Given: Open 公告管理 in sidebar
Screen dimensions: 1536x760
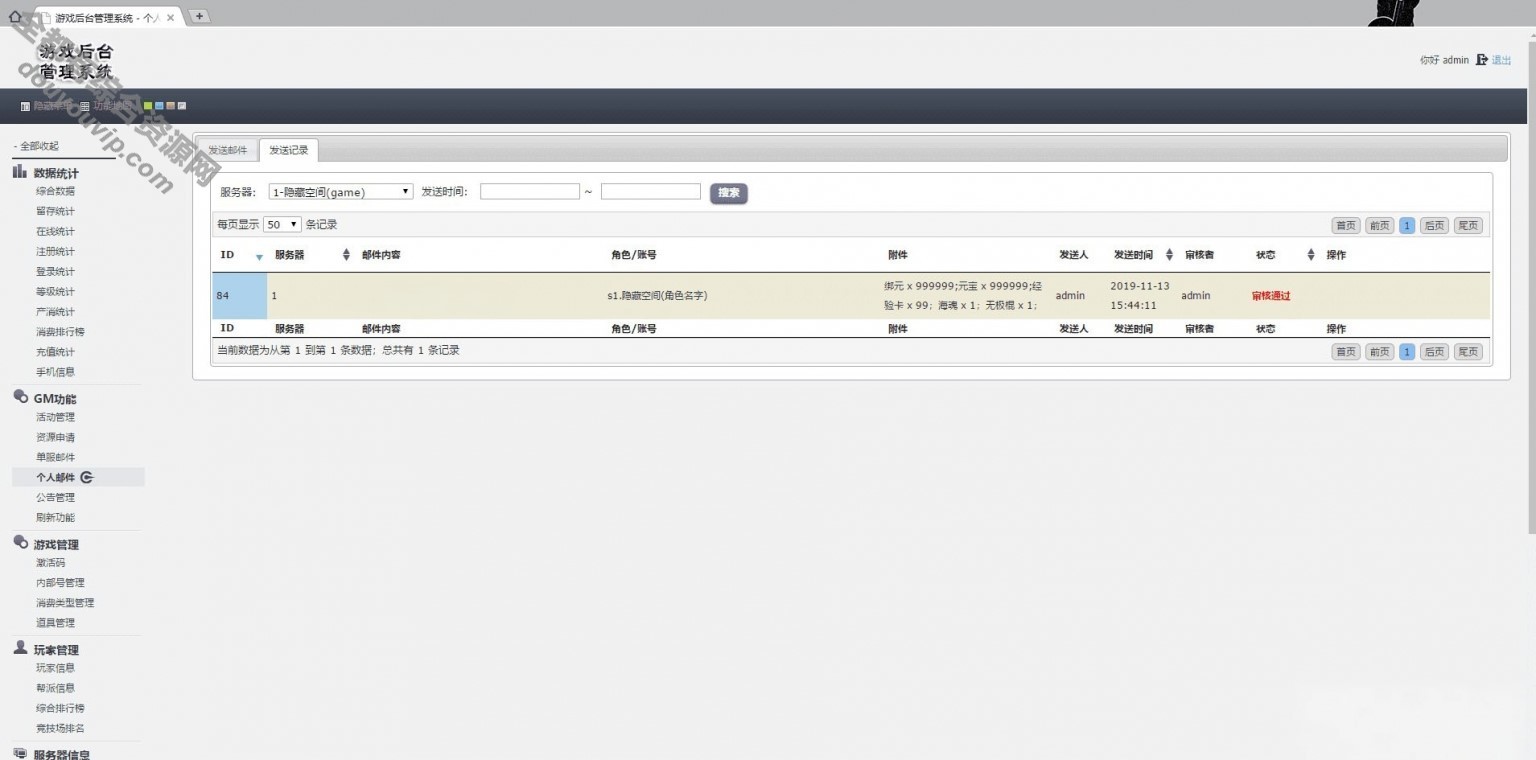Looking at the screenshot, I should 55,497.
